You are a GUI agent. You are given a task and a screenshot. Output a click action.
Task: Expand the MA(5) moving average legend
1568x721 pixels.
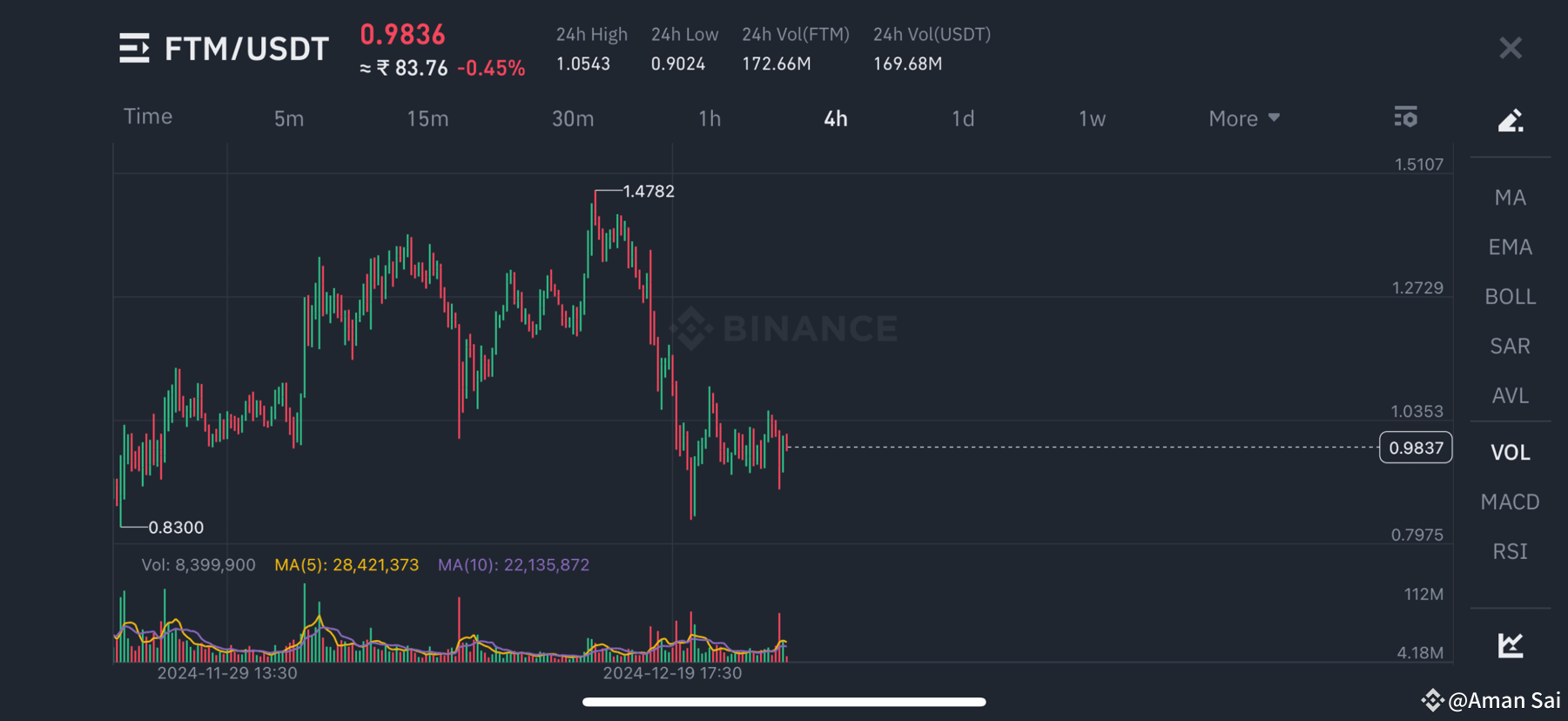tap(346, 564)
